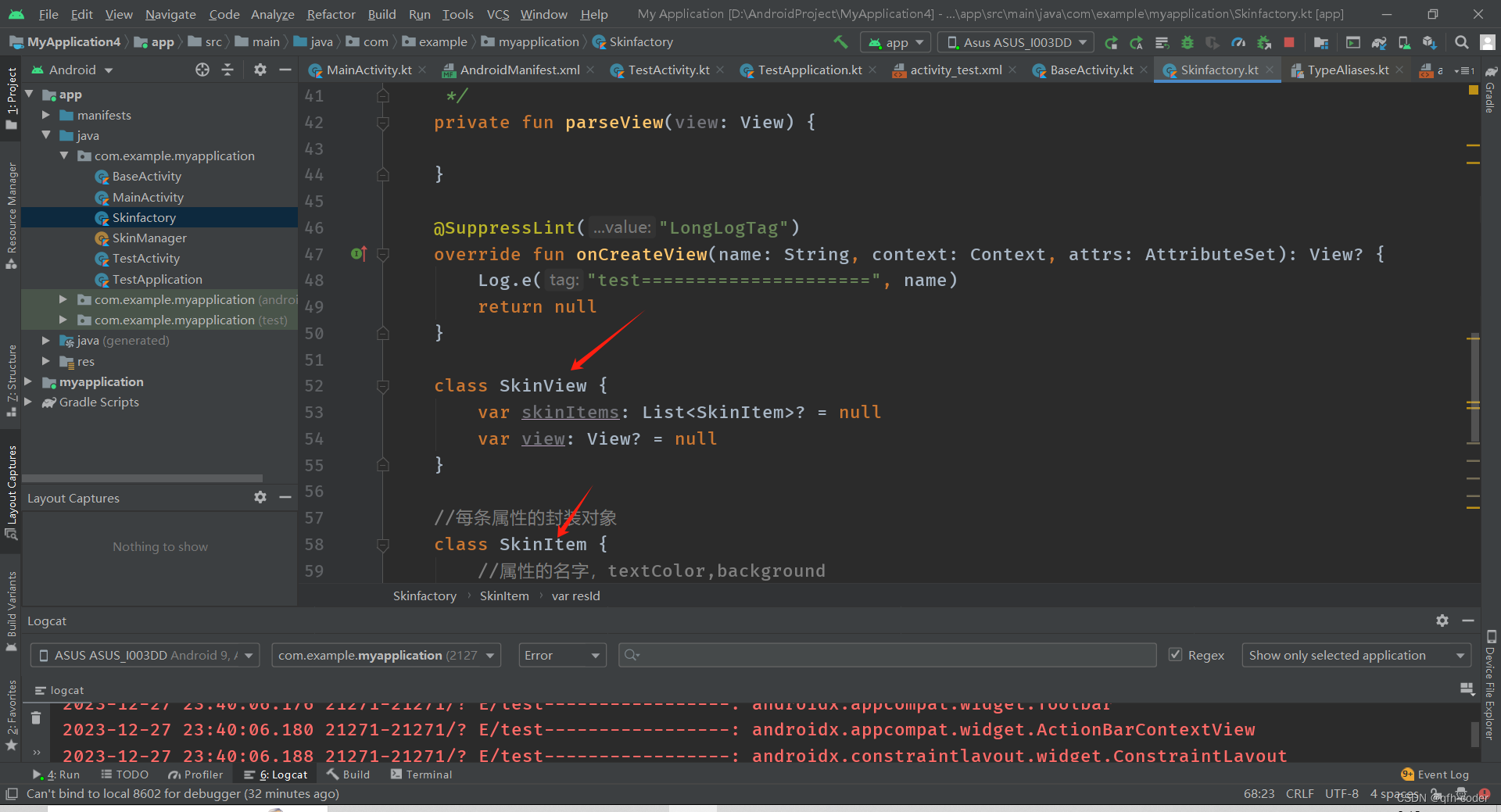
Task: Open the AVD Manager icon
Action: pos(1404,43)
